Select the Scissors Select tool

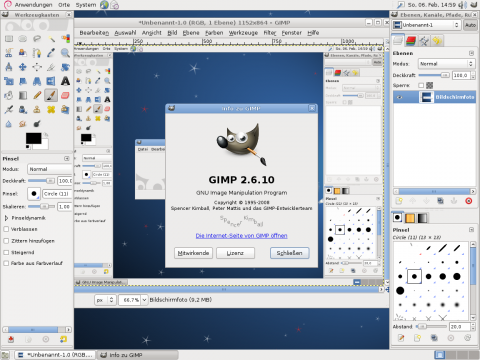[x=9, y=53]
